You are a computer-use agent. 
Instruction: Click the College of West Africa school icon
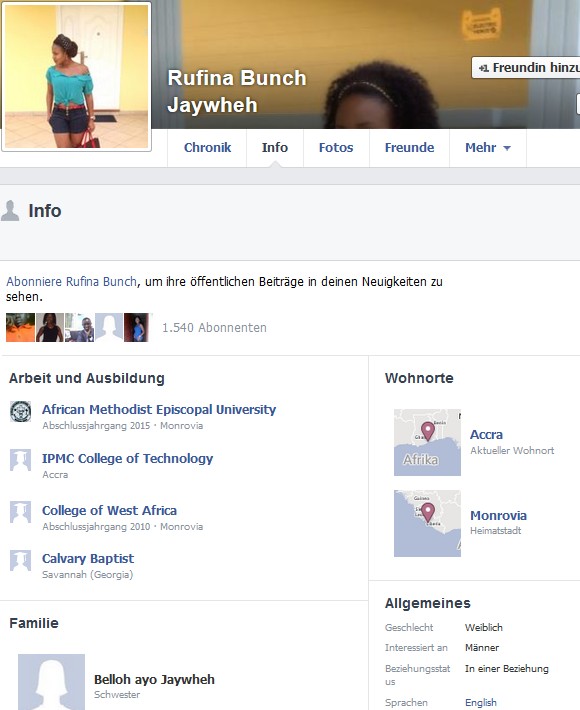tap(21, 512)
